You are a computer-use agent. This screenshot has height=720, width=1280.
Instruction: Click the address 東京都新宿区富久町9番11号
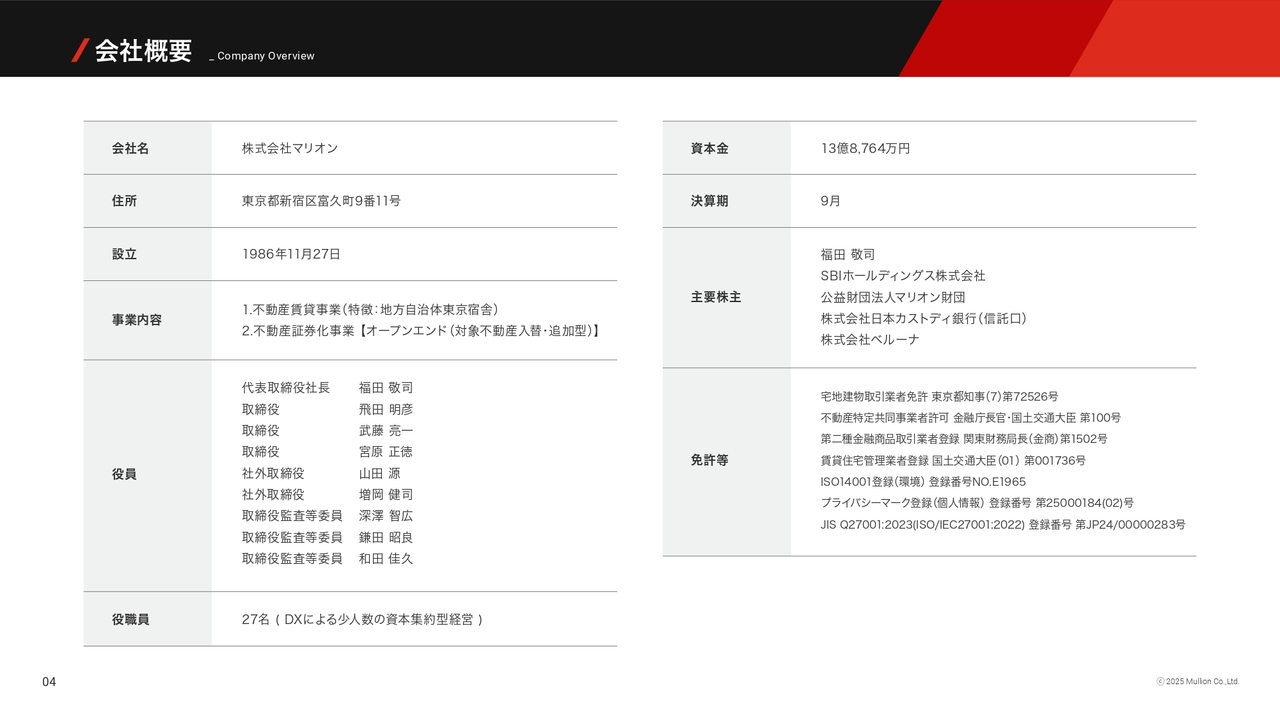tap(321, 201)
